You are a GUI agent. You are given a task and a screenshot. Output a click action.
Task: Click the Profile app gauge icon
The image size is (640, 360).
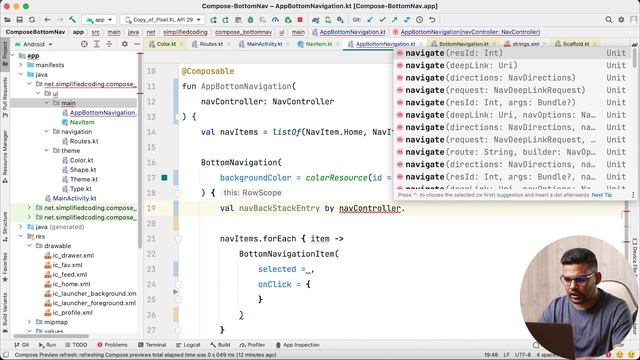(276, 20)
